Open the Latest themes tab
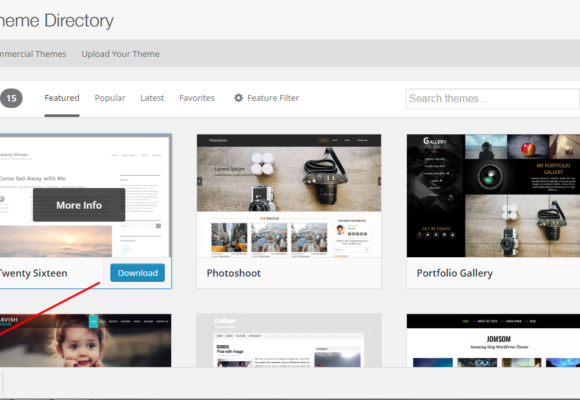 coord(152,98)
